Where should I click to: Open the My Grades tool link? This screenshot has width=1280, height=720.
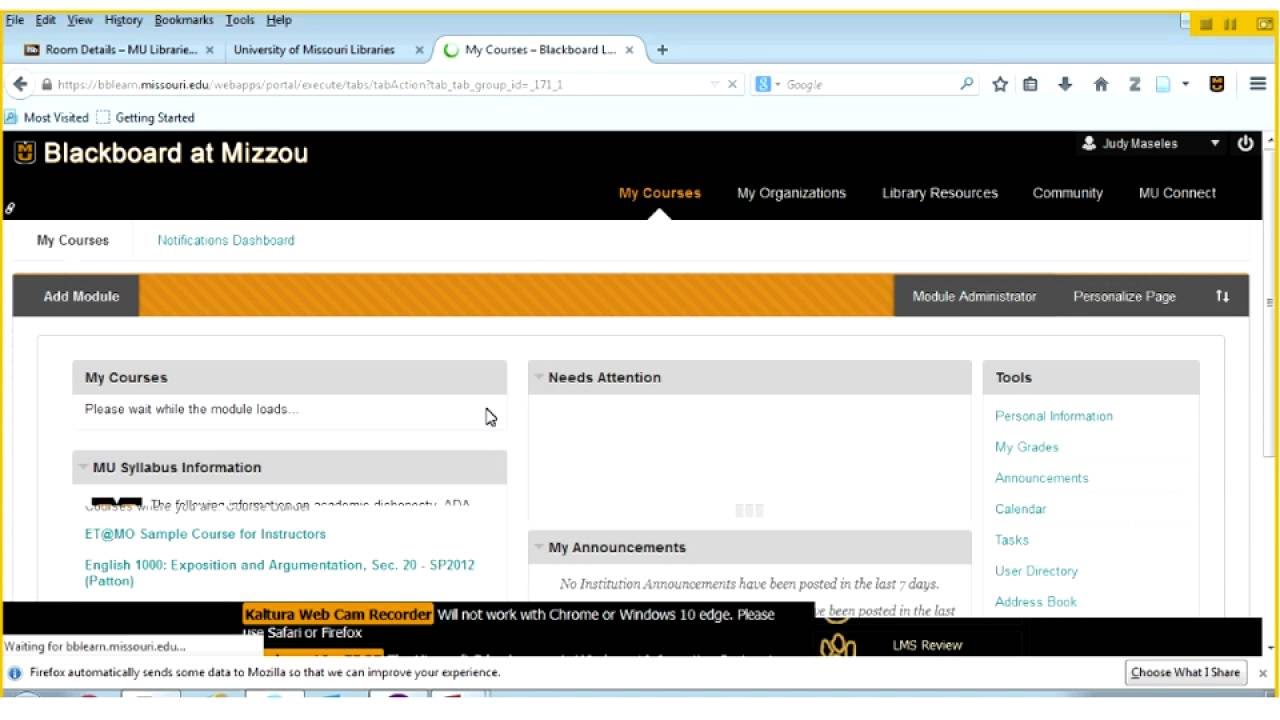point(1027,447)
